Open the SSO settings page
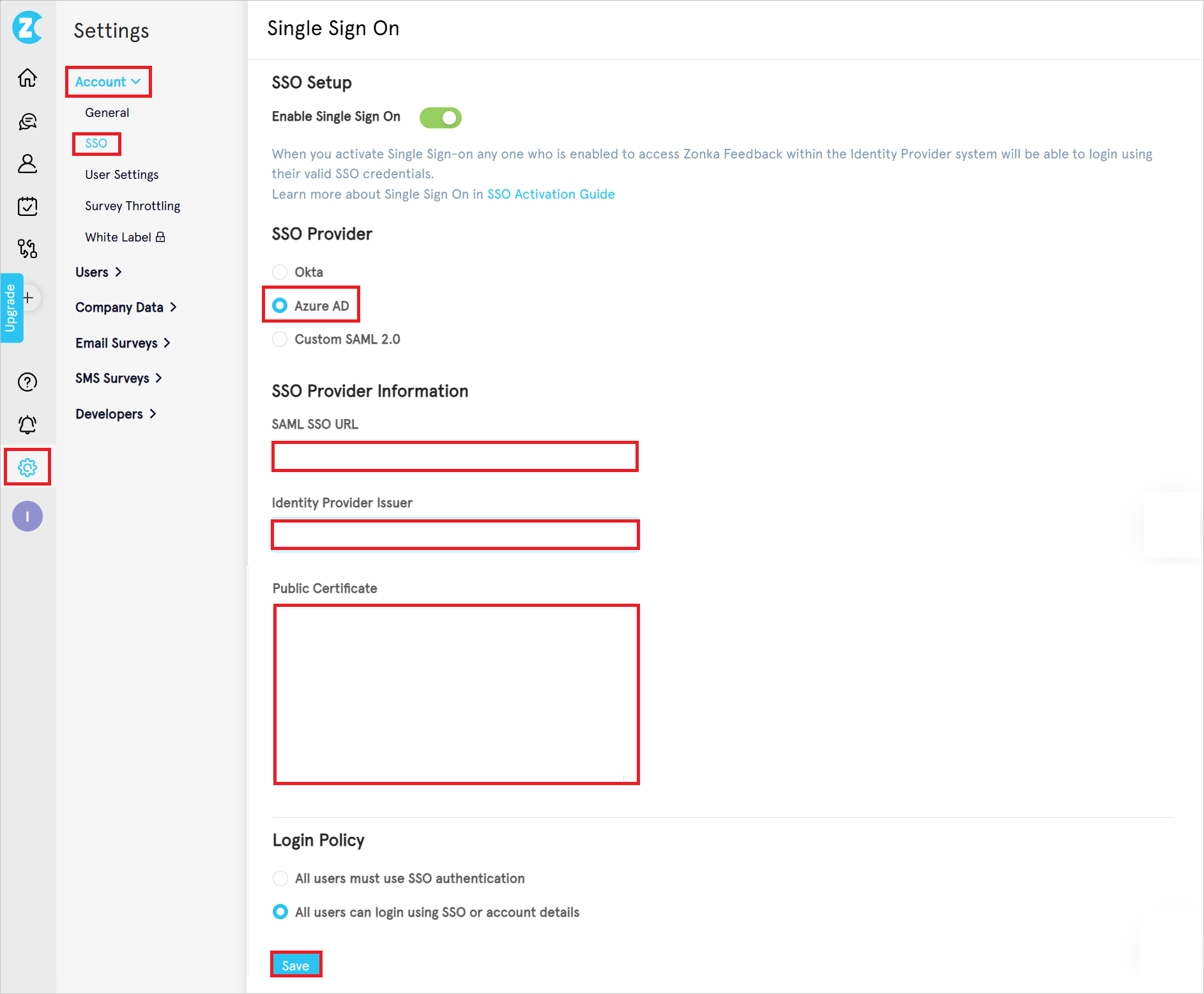Viewport: 1204px width, 994px height. click(96, 143)
